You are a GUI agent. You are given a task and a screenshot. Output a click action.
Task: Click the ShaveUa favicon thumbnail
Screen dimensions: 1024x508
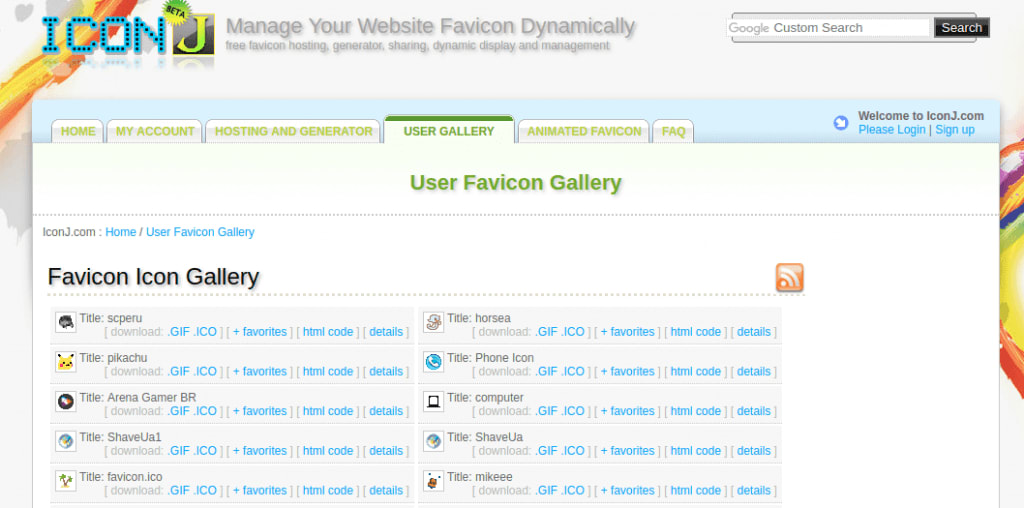434,441
